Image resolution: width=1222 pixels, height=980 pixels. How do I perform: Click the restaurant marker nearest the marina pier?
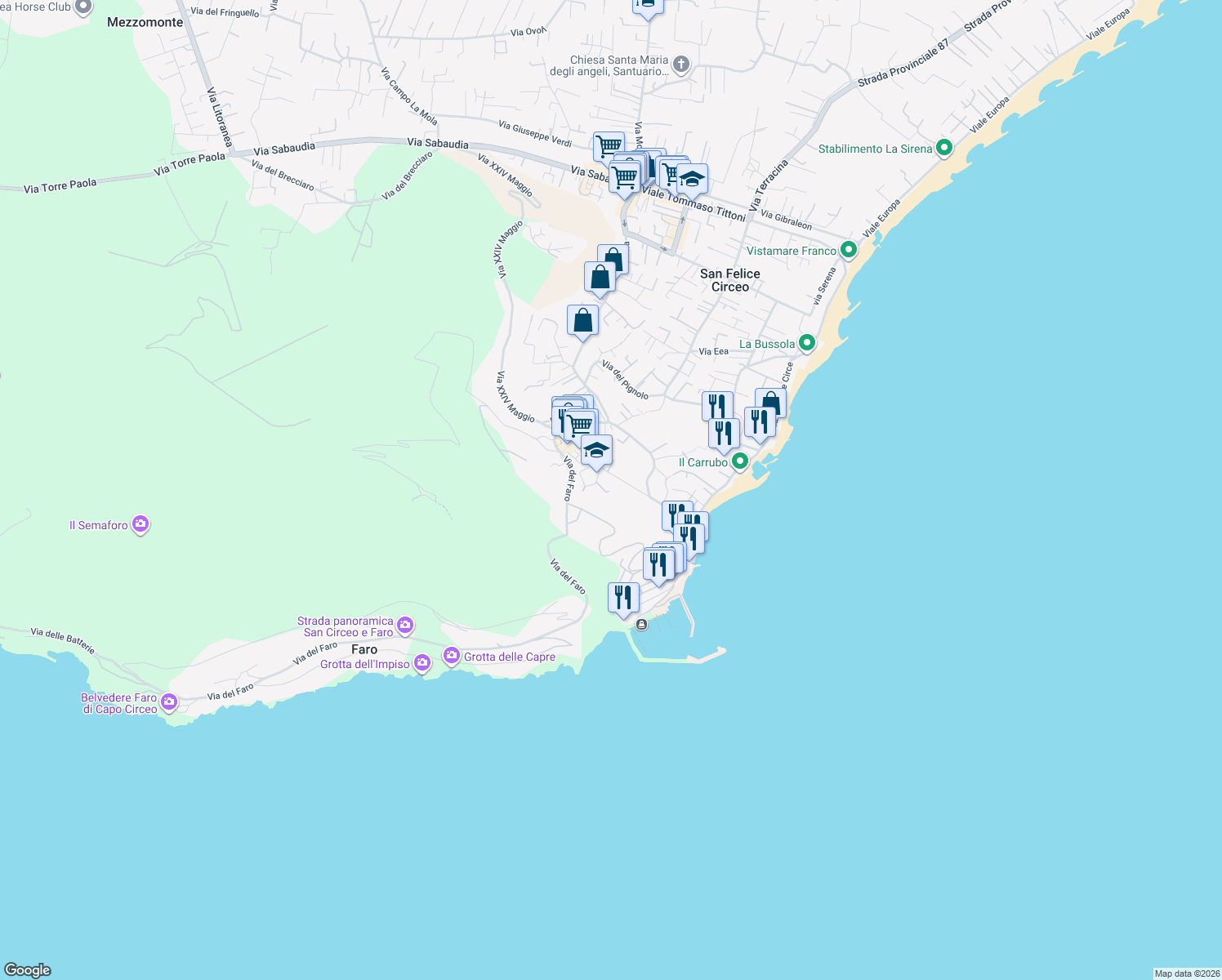[x=622, y=597]
